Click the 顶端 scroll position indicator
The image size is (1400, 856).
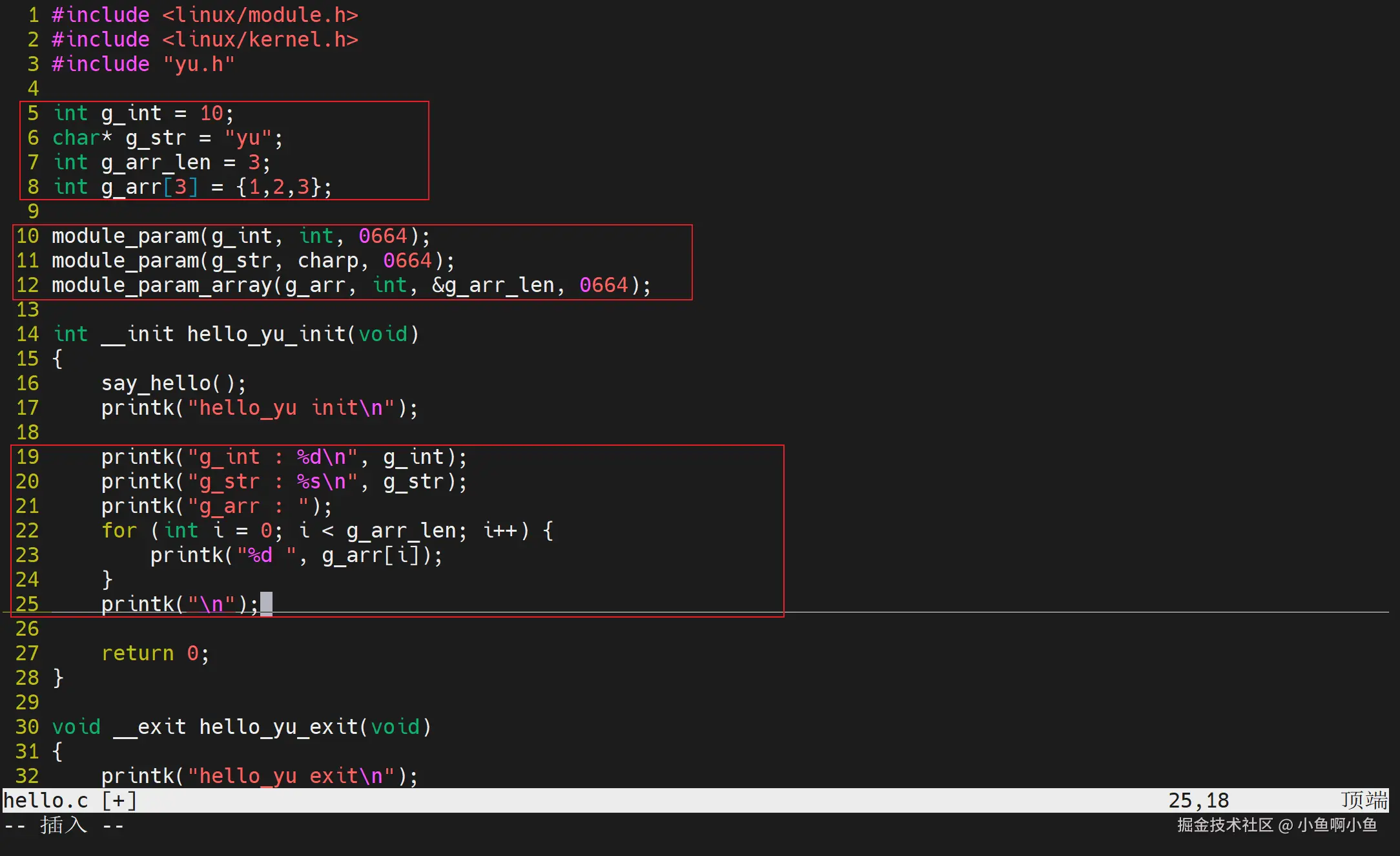[1364, 800]
